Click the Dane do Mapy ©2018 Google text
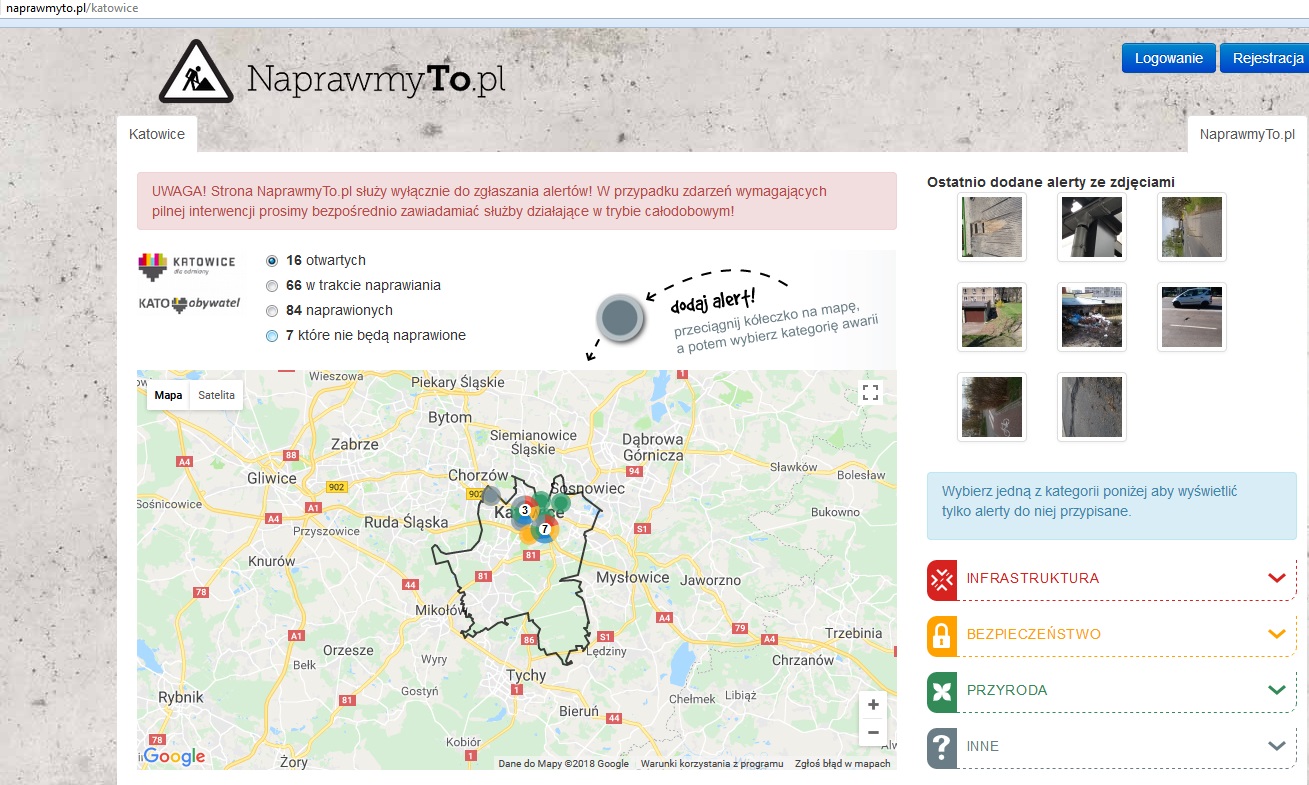 pyautogui.click(x=564, y=764)
